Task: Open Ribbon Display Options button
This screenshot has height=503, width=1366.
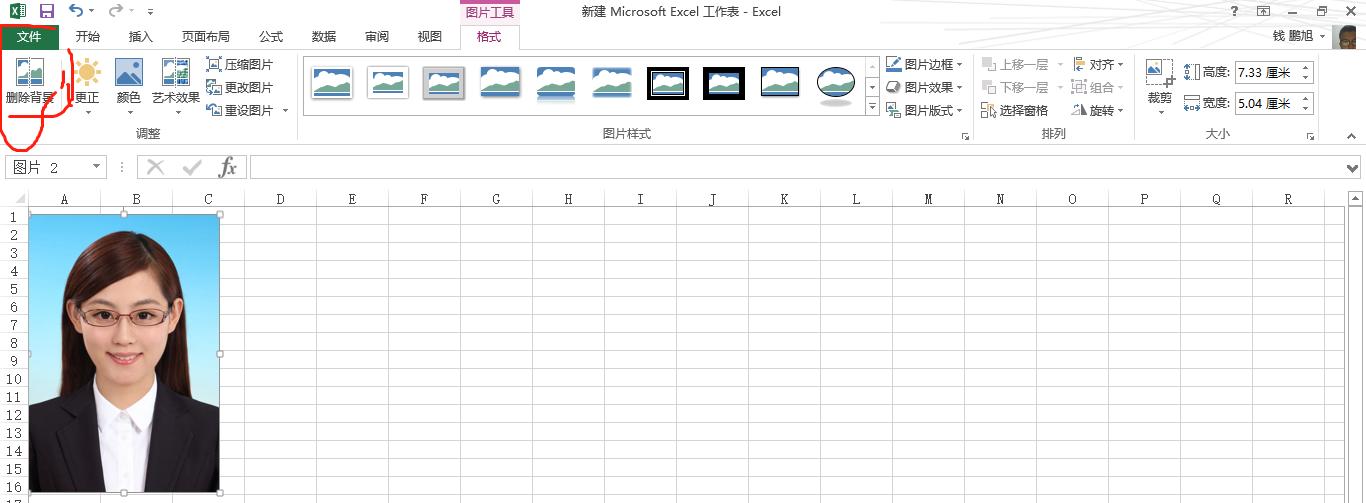Action: (1264, 11)
